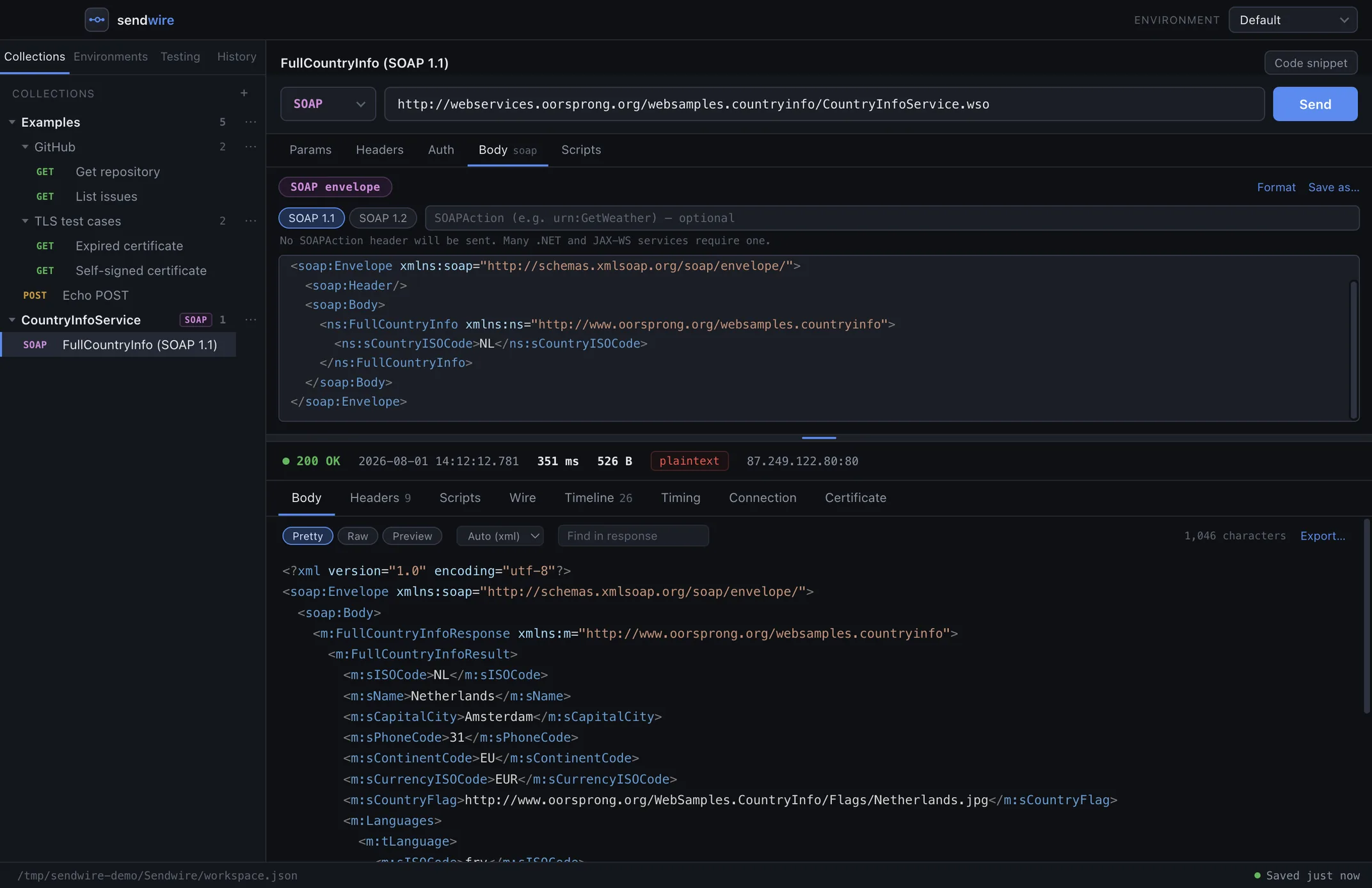Open the response Timing tab

point(681,498)
